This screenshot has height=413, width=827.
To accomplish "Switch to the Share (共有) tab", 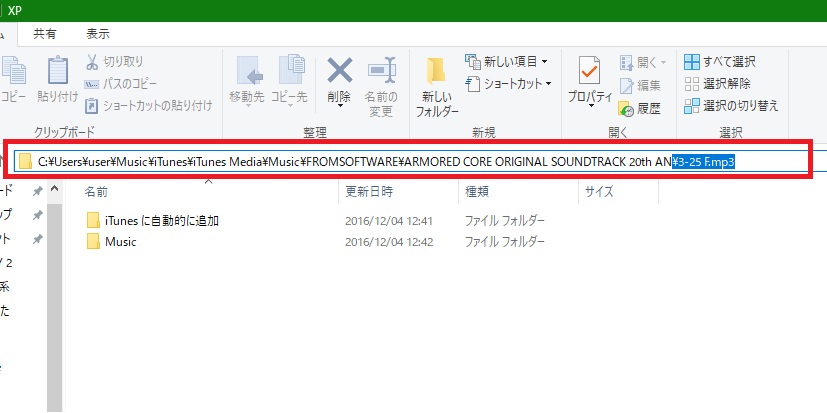I will pyautogui.click(x=45, y=34).
